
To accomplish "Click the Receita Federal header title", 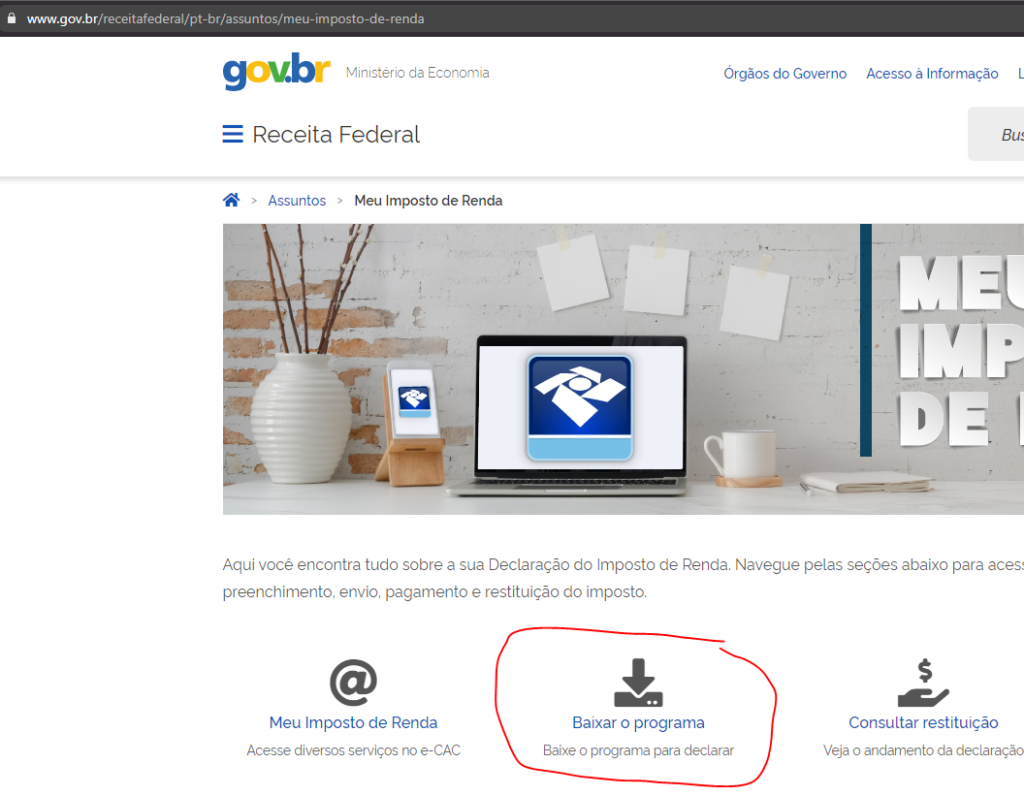I will pyautogui.click(x=336, y=134).
